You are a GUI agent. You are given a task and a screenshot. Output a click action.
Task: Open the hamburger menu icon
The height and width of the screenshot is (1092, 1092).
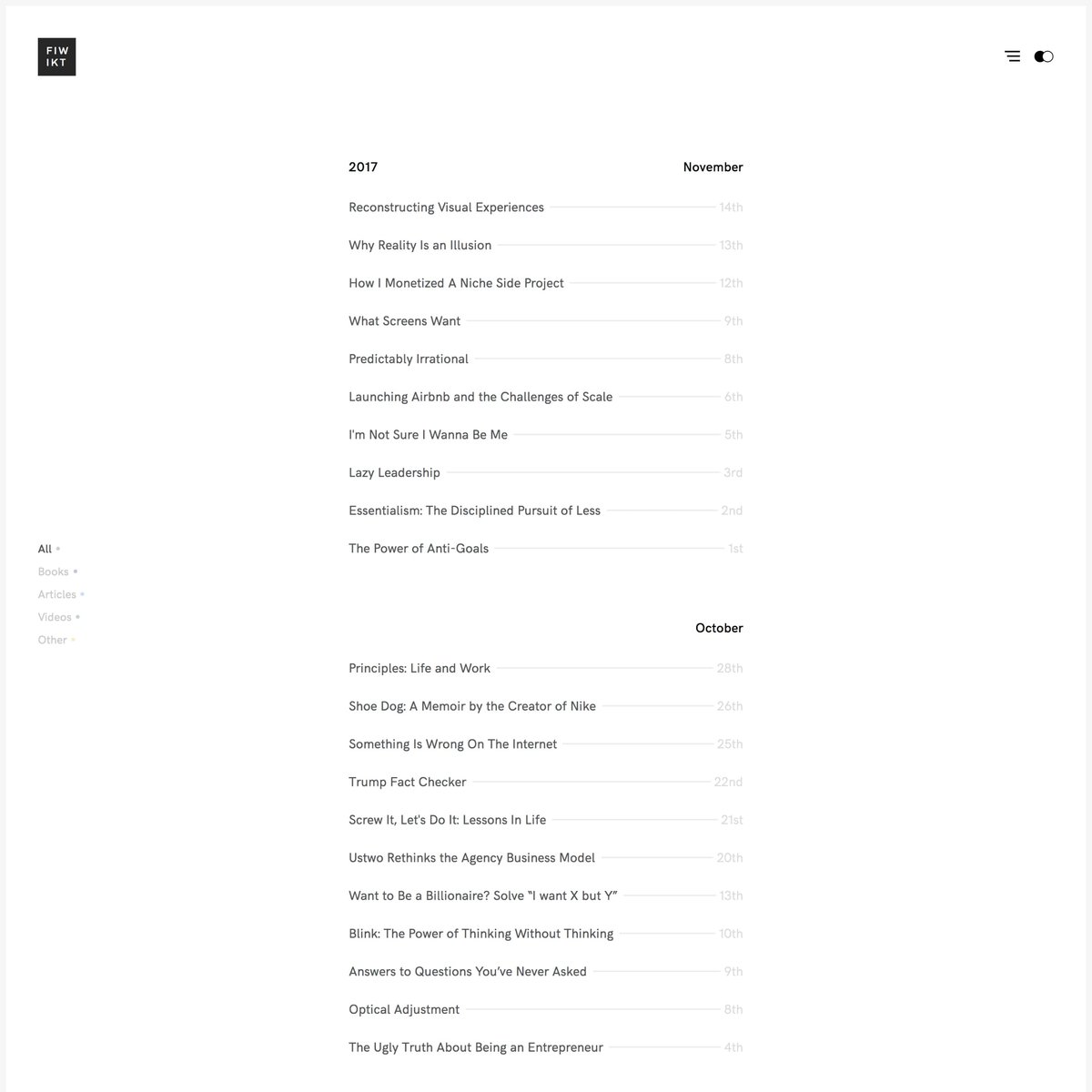pos(1012,56)
